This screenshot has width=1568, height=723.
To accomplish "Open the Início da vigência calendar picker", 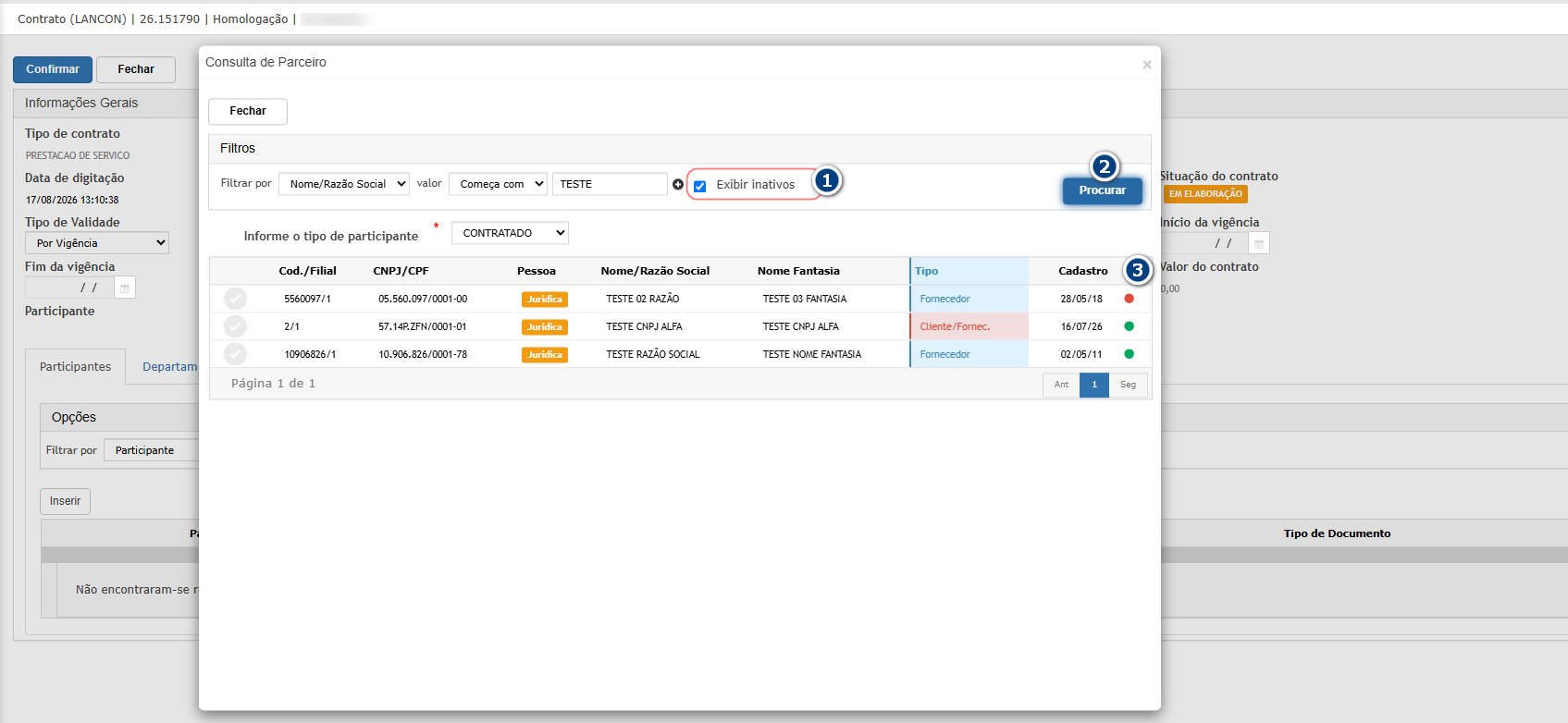I will point(1259,243).
